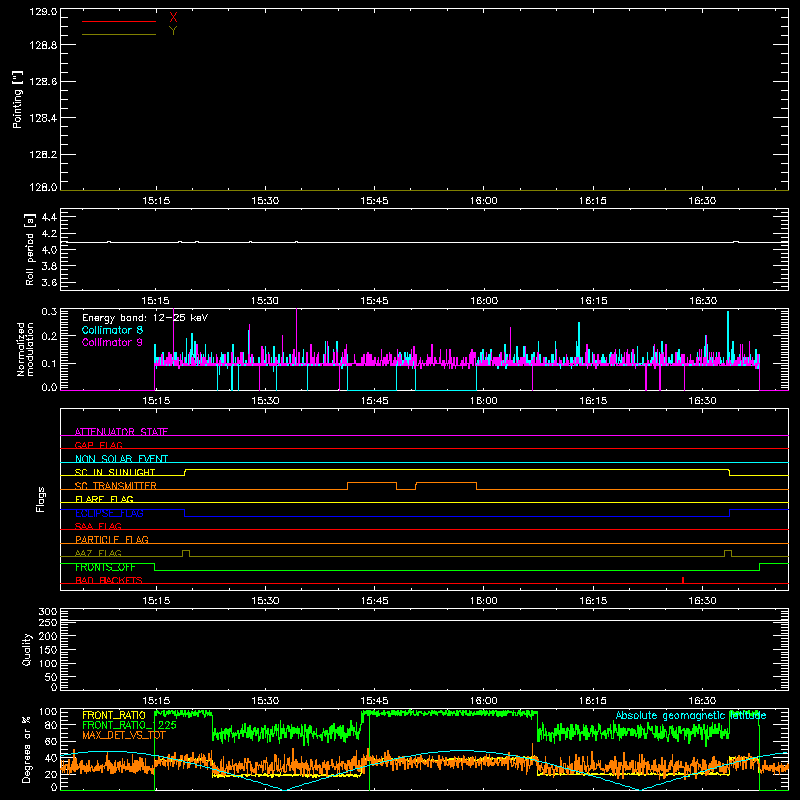
Task: Click 16:15 time label under modulation plot
Action: [593, 401]
